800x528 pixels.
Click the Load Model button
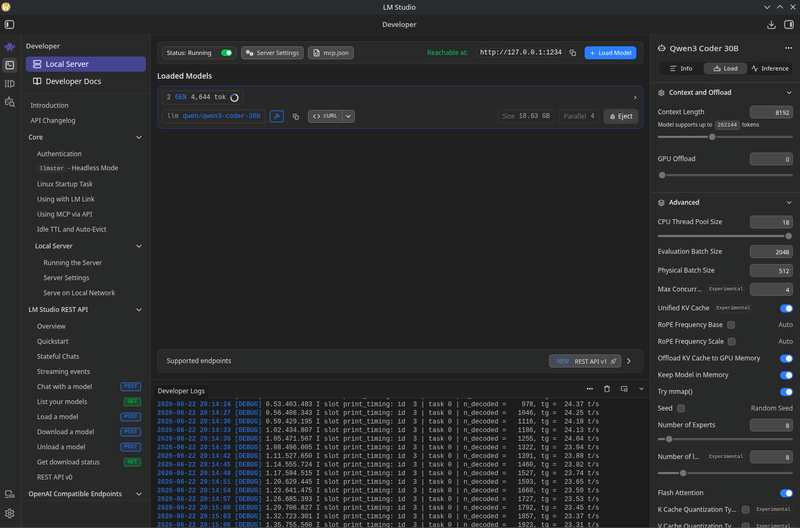(610, 53)
